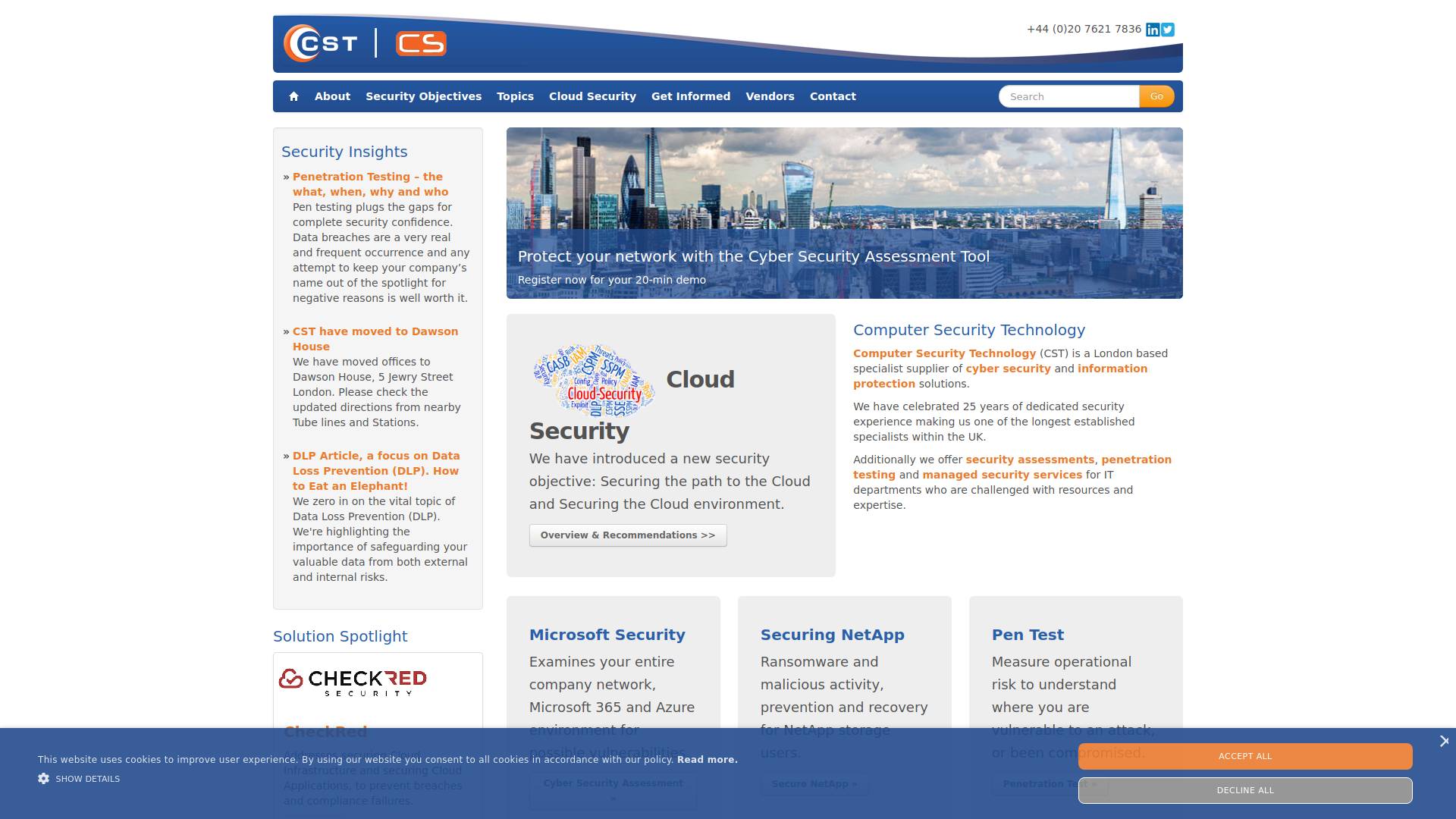Open Overview & Recommendations
The height and width of the screenshot is (819, 1456).
pos(628,535)
